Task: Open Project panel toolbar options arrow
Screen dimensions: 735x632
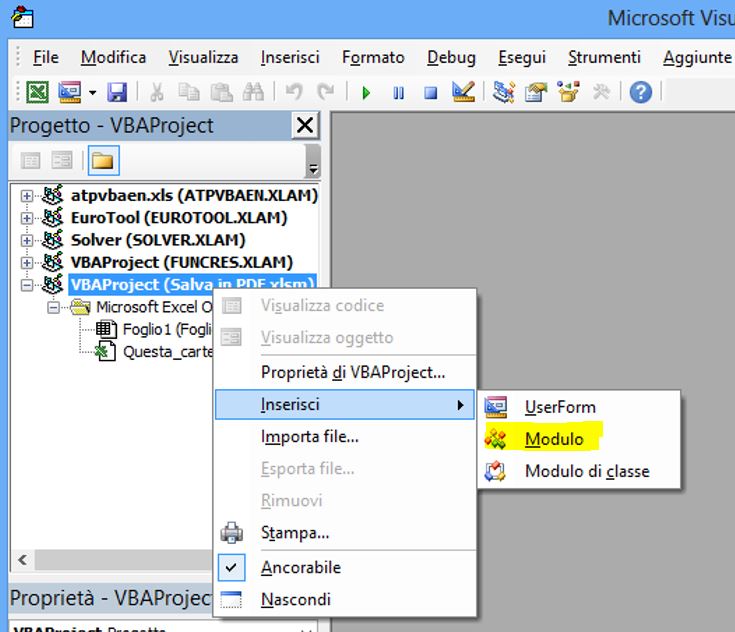Action: pos(313,162)
